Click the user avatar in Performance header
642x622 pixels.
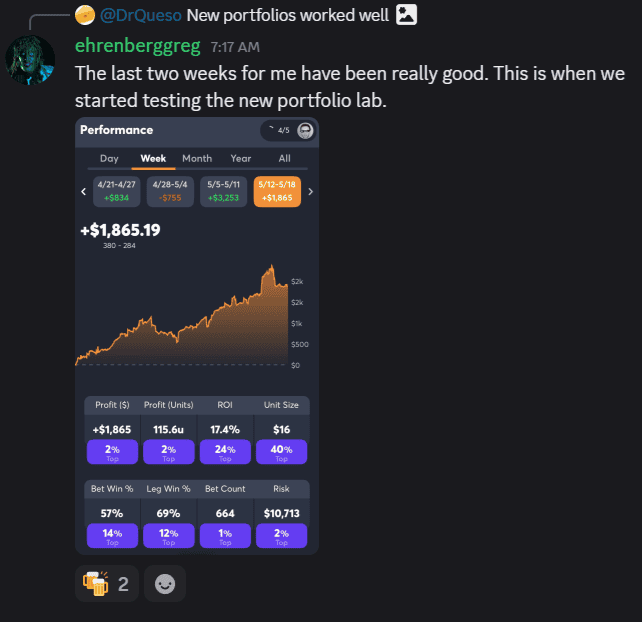305,131
